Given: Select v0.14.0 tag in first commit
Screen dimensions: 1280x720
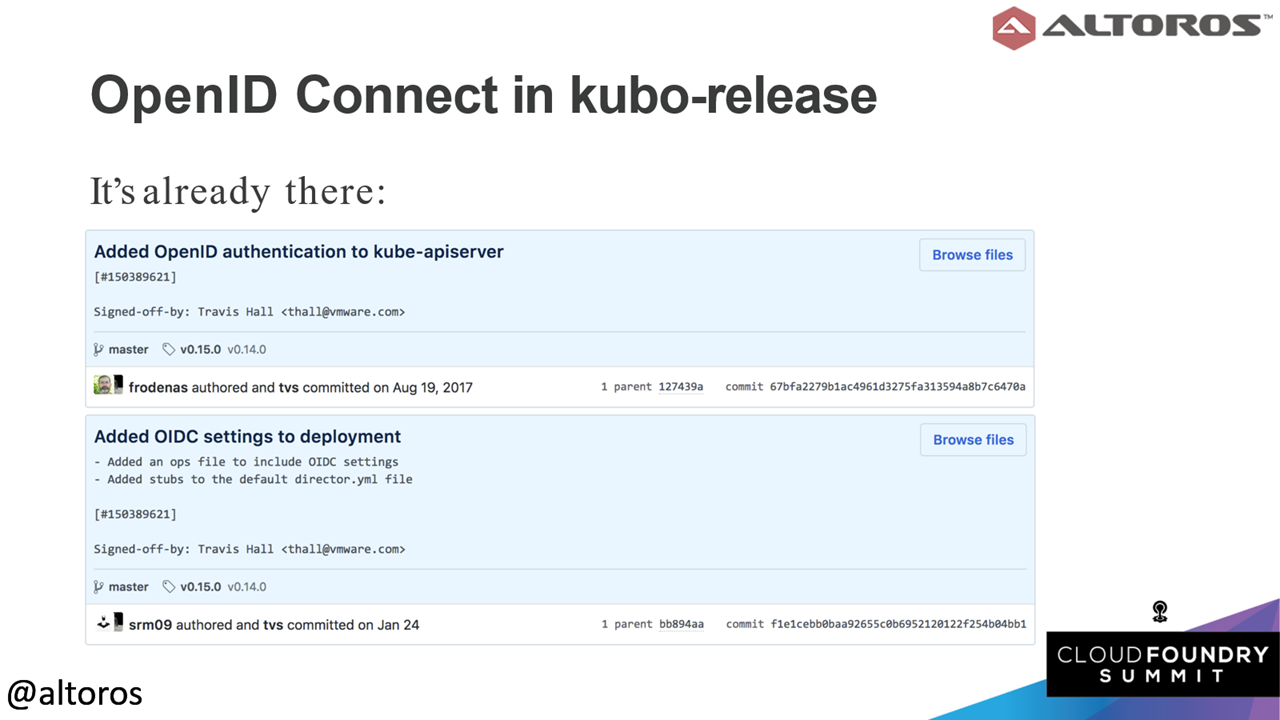Looking at the screenshot, I should coord(246,350).
